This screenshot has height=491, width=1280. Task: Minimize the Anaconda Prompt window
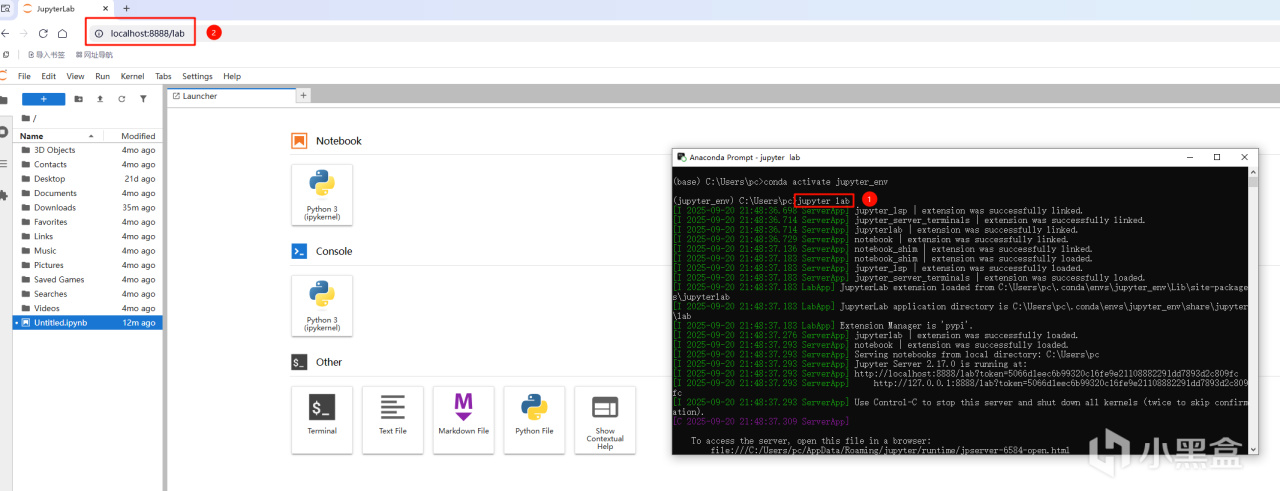[x=1190, y=157]
